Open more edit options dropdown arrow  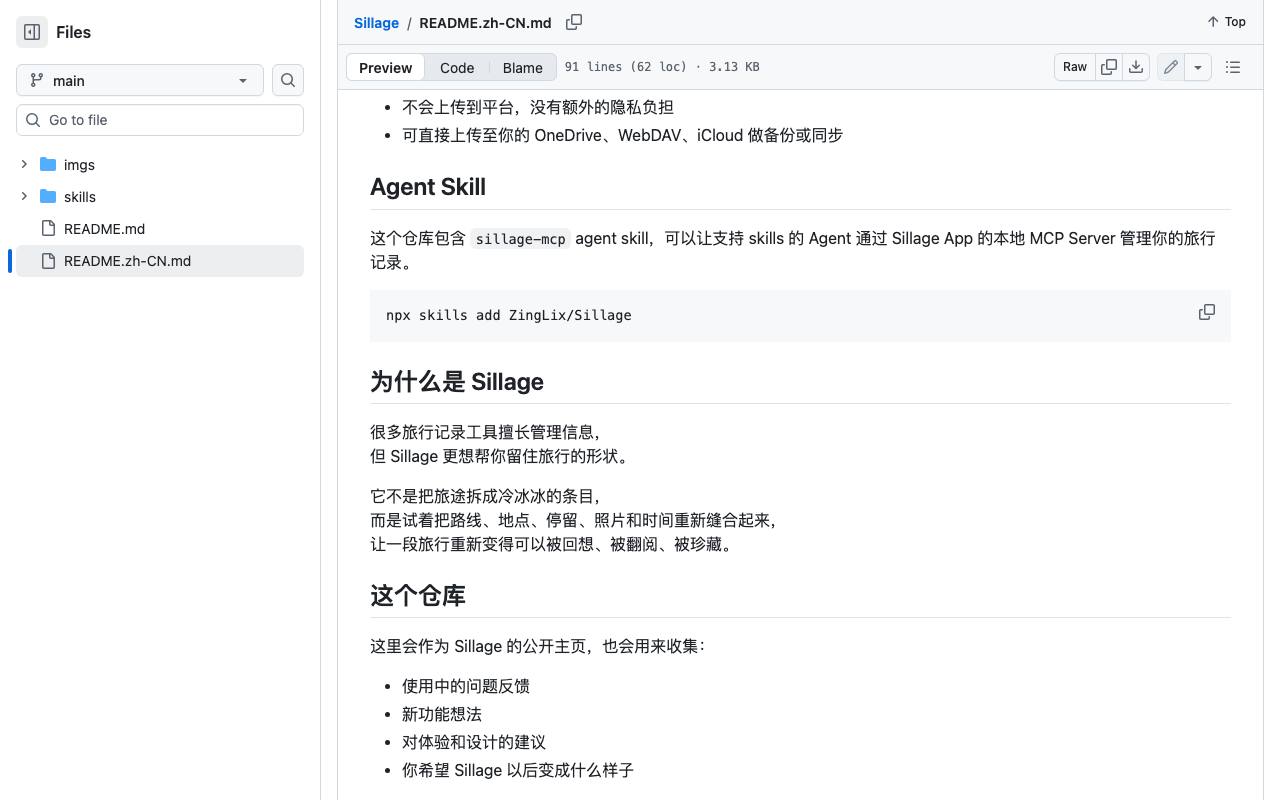pyautogui.click(x=1198, y=67)
